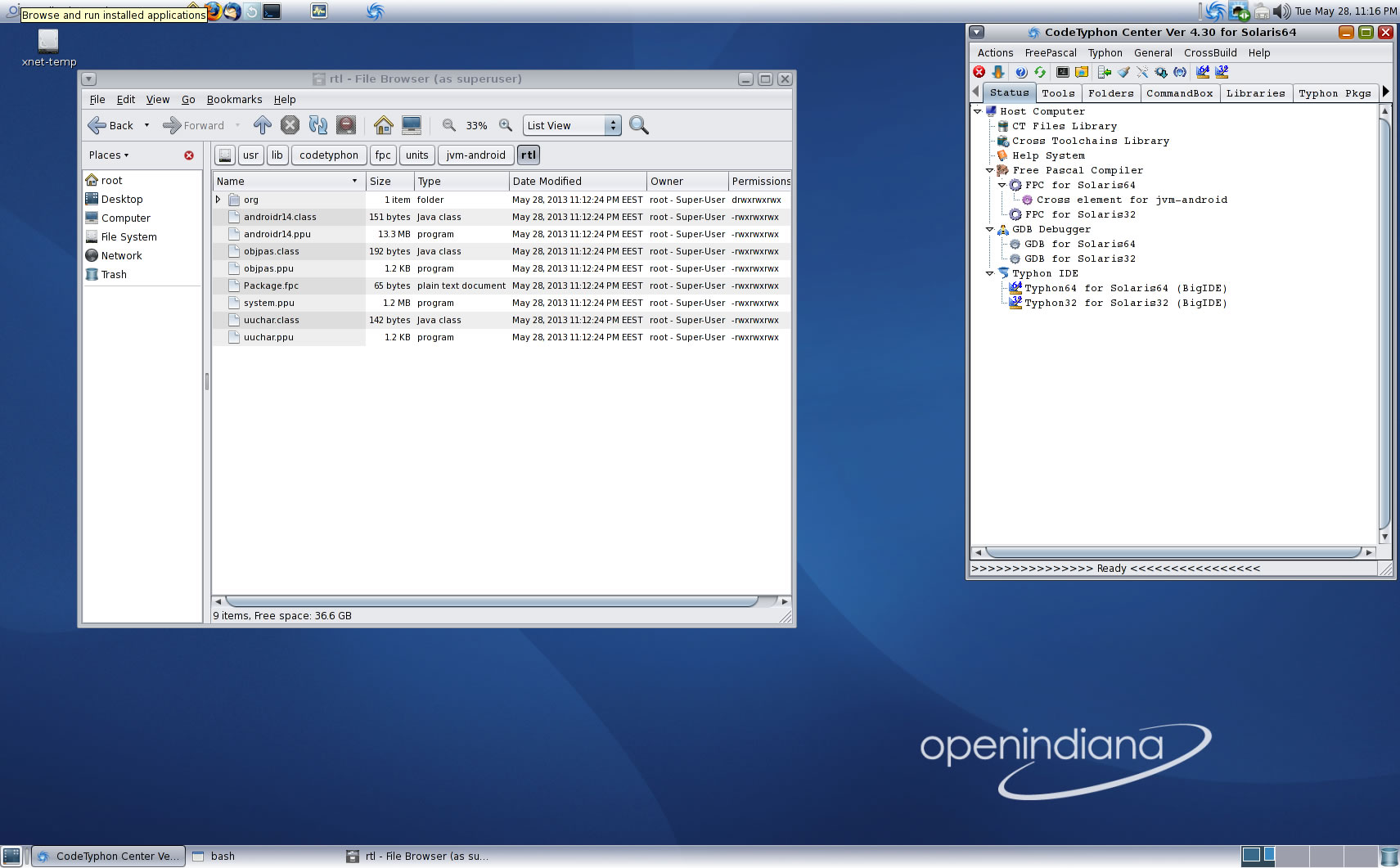The width and height of the screenshot is (1400, 868).
Task: Click the horizontal scrollbar of the CodeTyphon tree
Action: pyautogui.click(x=1173, y=552)
